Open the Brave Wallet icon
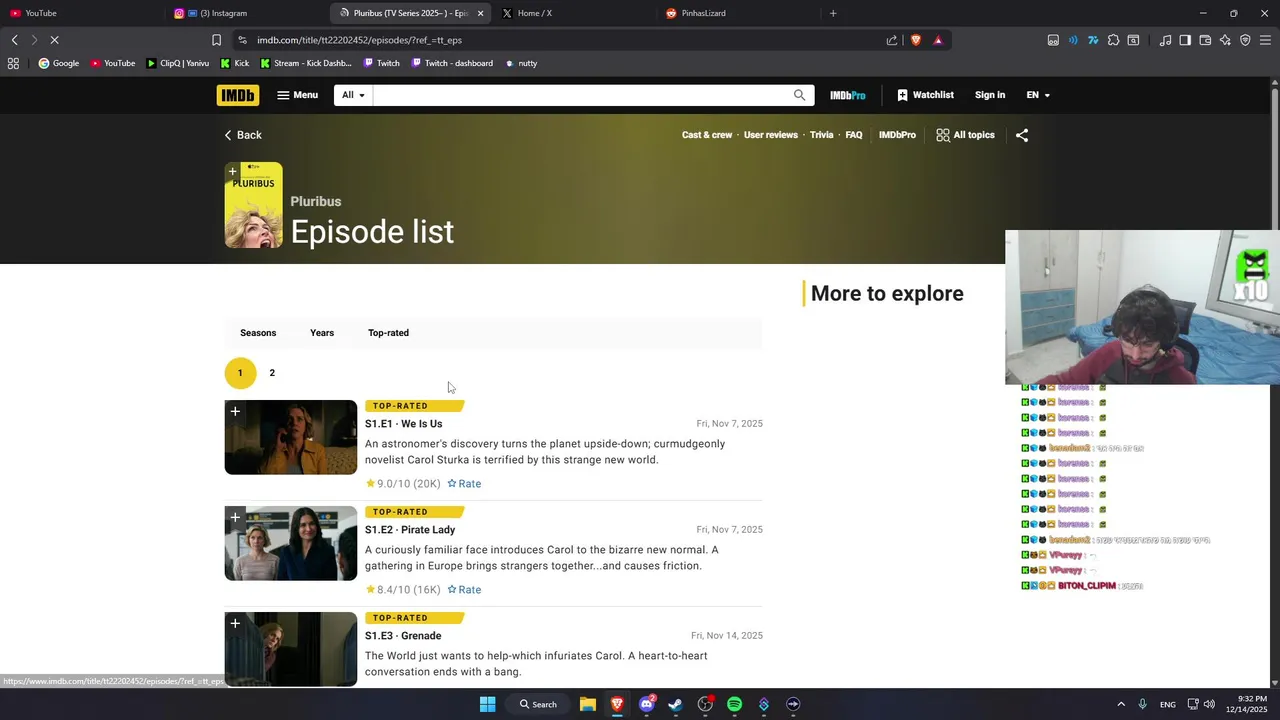 tap(1205, 40)
